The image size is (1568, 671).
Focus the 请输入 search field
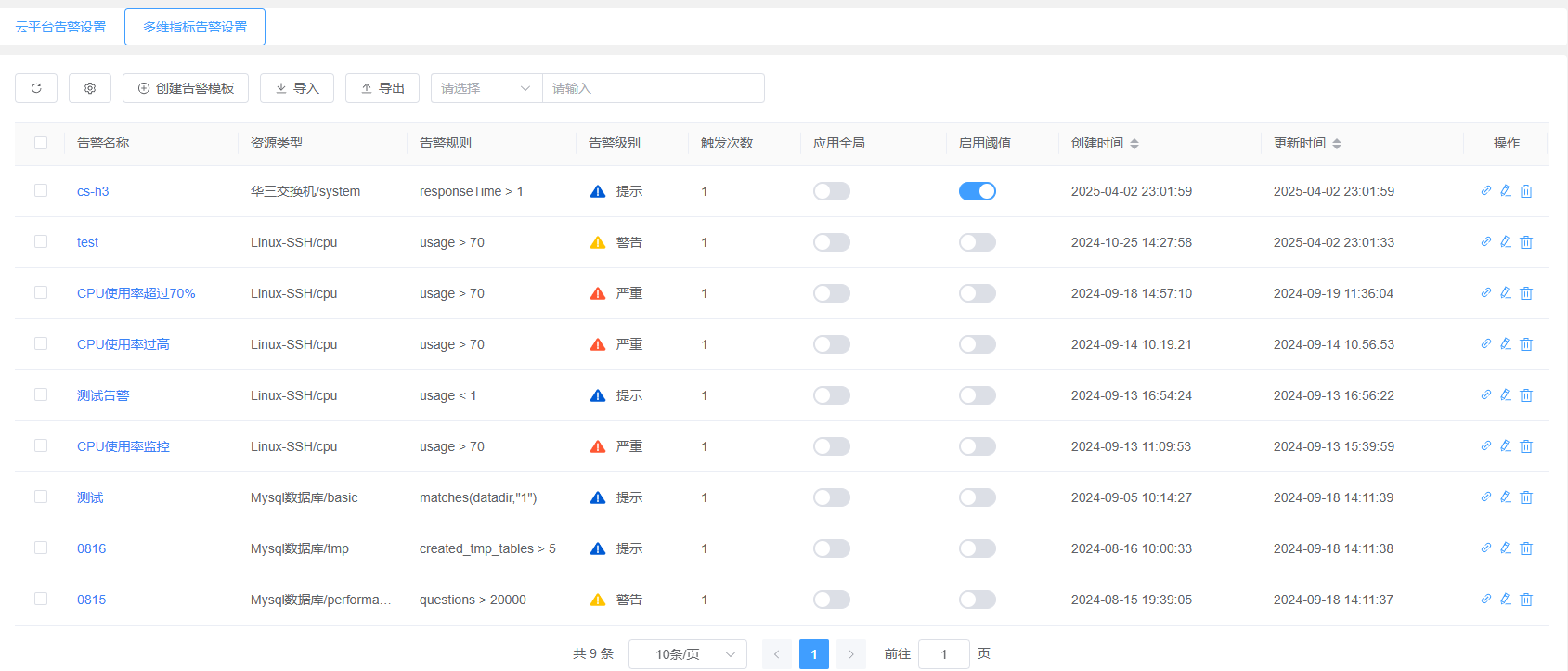click(654, 88)
